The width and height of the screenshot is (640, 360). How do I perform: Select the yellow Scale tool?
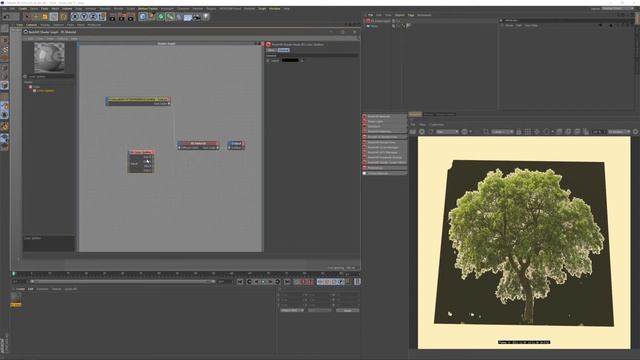pyautogui.click(x=44, y=17)
